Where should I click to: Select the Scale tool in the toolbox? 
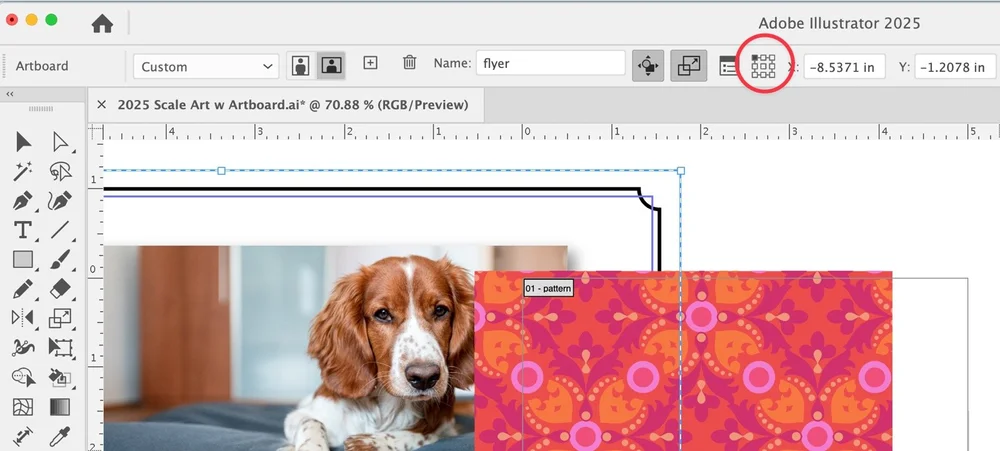tap(60, 318)
